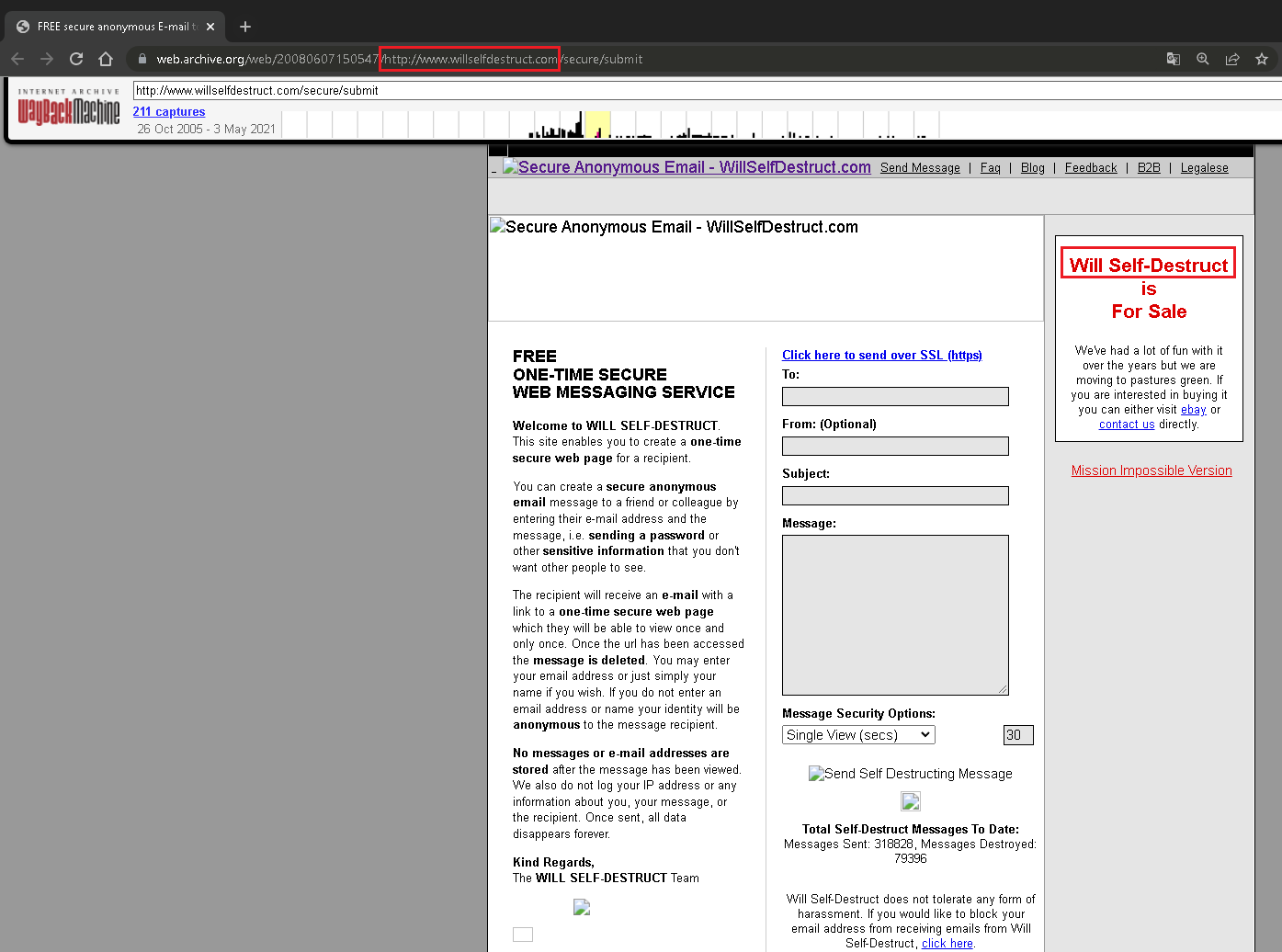The height and width of the screenshot is (952, 1282).
Task: Click broken image below WILL SELF-DESTRUCT Team
Action: point(582,907)
